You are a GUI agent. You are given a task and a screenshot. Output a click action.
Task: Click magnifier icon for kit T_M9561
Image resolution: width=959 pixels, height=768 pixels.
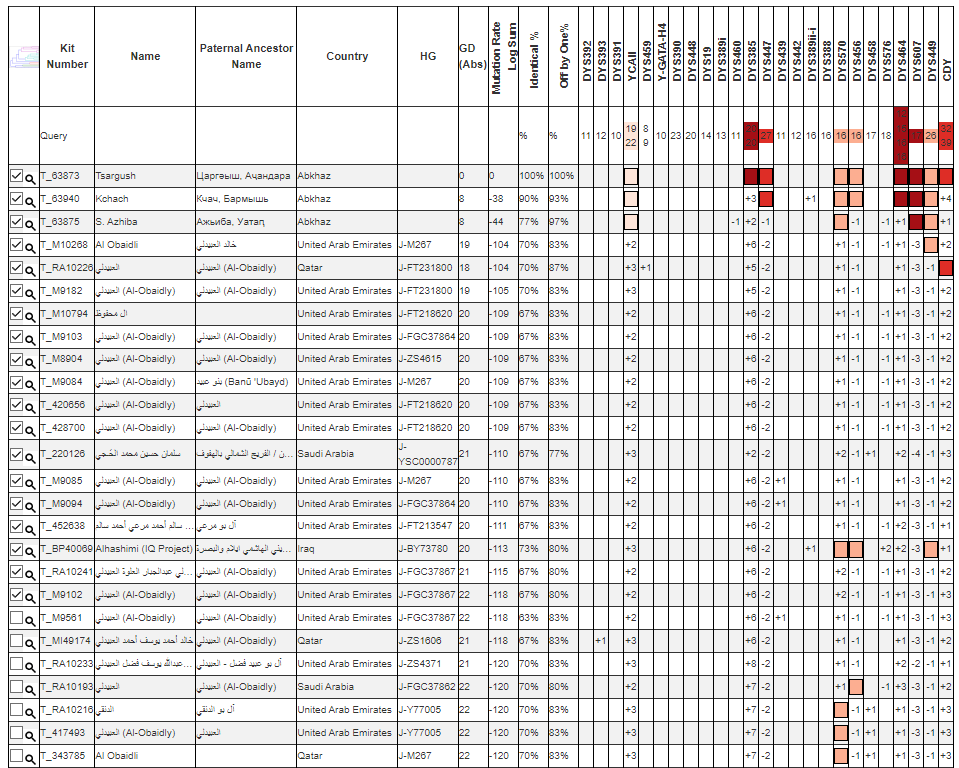(31, 618)
